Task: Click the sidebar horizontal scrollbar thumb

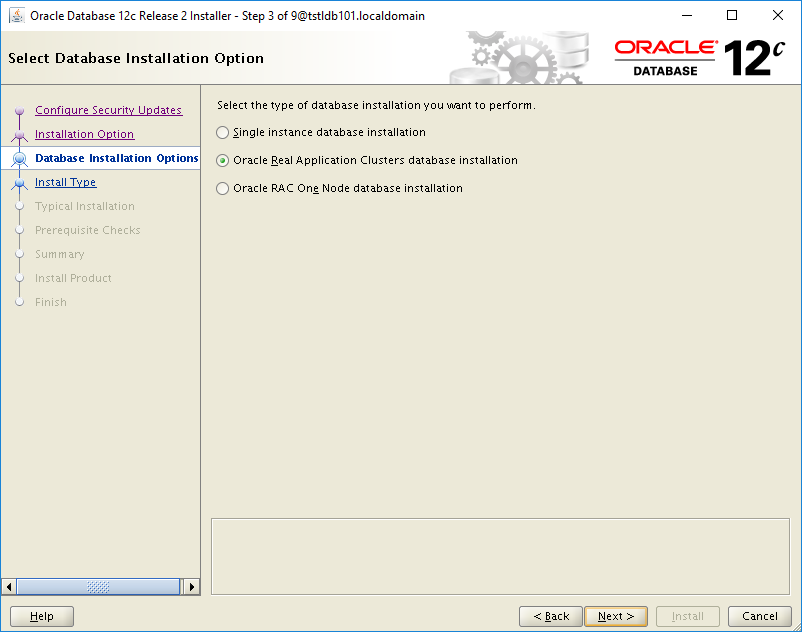Action: point(98,586)
